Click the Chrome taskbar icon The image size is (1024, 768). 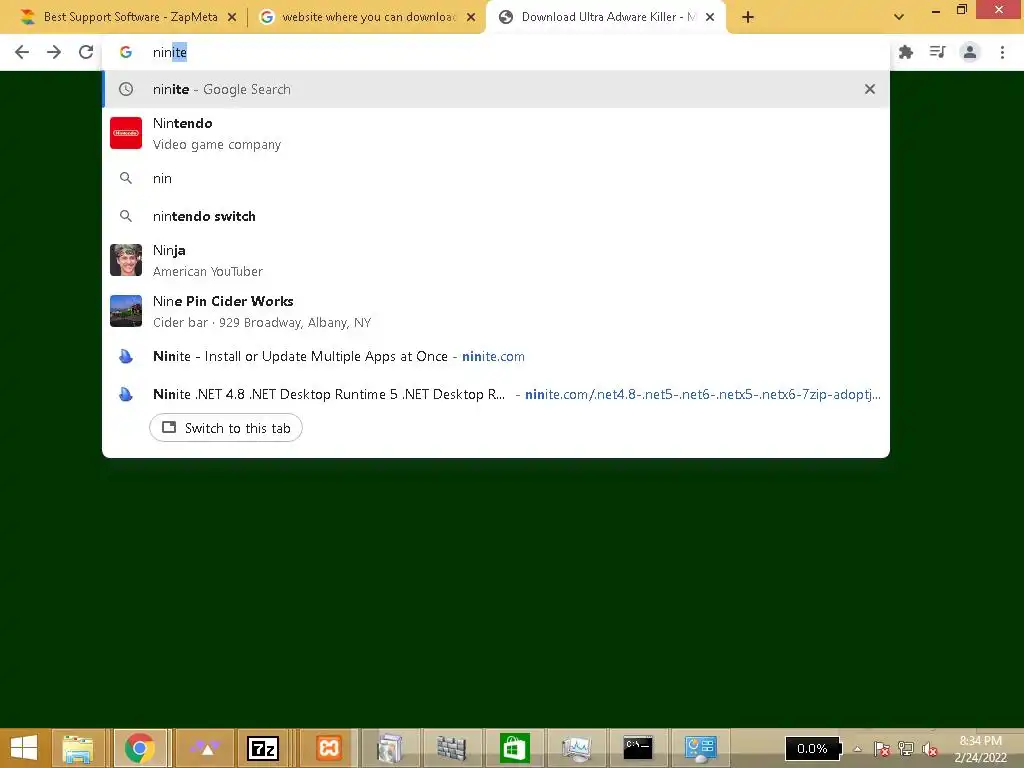pyautogui.click(x=140, y=748)
